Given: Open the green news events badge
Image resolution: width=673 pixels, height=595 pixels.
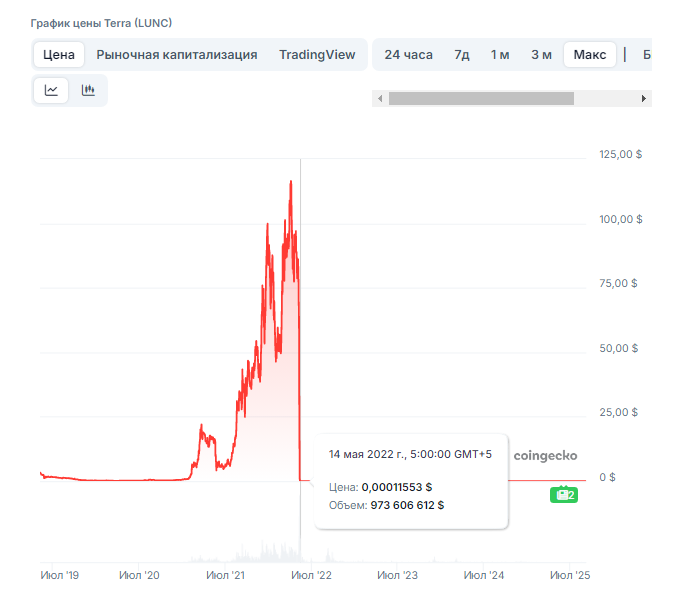Looking at the screenshot, I should click(x=564, y=495).
